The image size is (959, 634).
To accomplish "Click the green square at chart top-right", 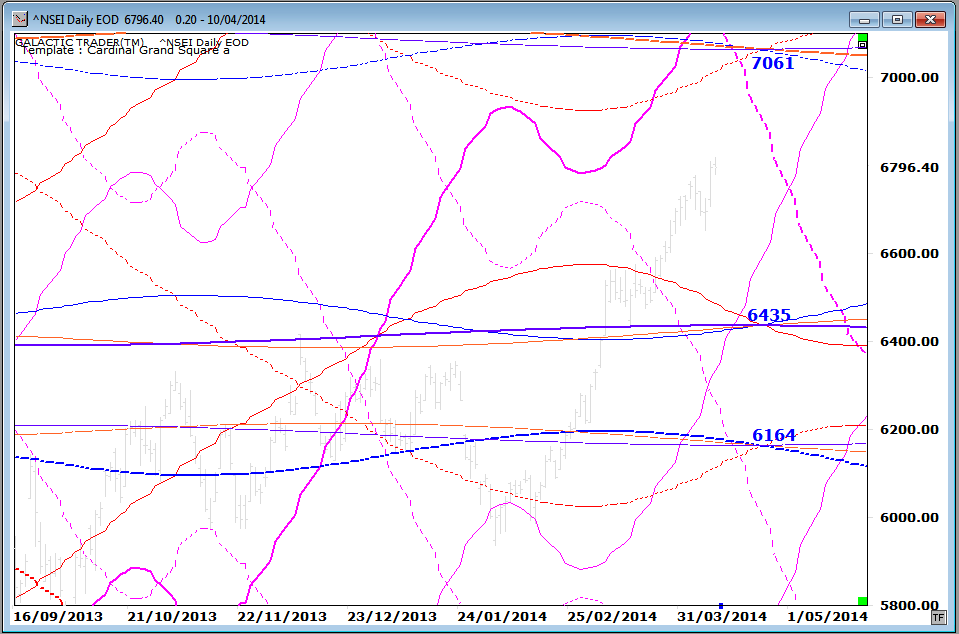I will [x=862, y=37].
